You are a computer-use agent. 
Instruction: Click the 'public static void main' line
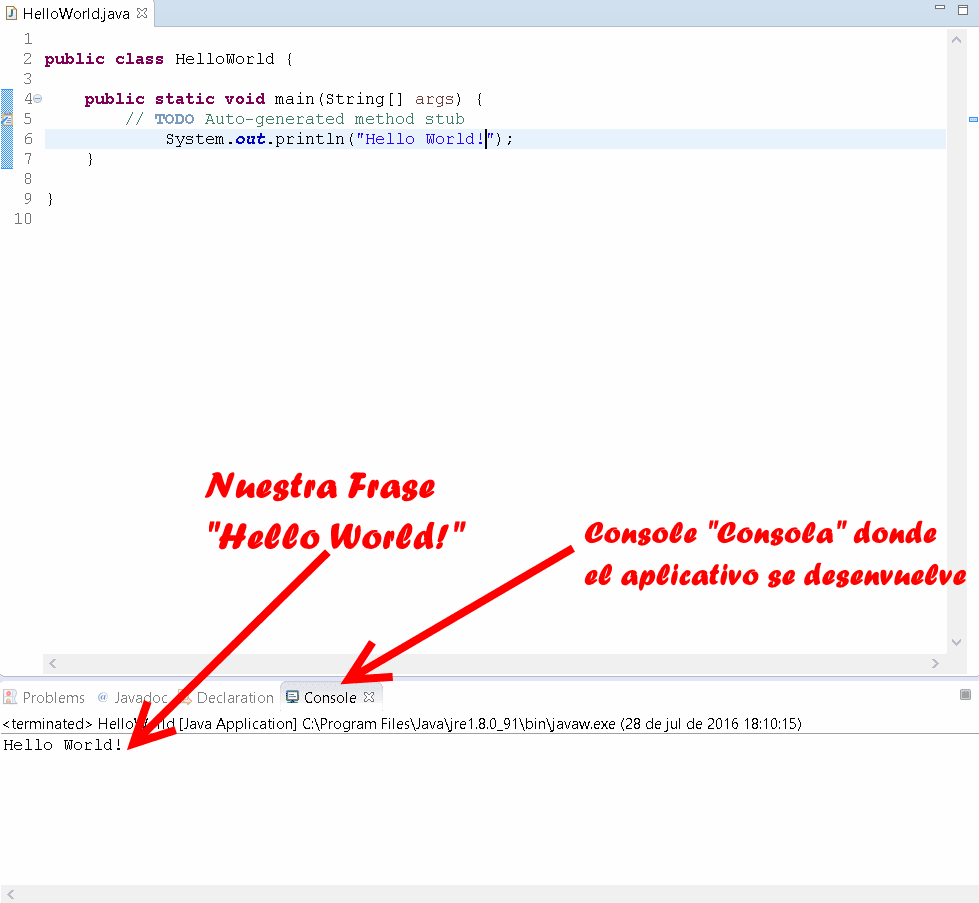pyautogui.click(x=283, y=99)
